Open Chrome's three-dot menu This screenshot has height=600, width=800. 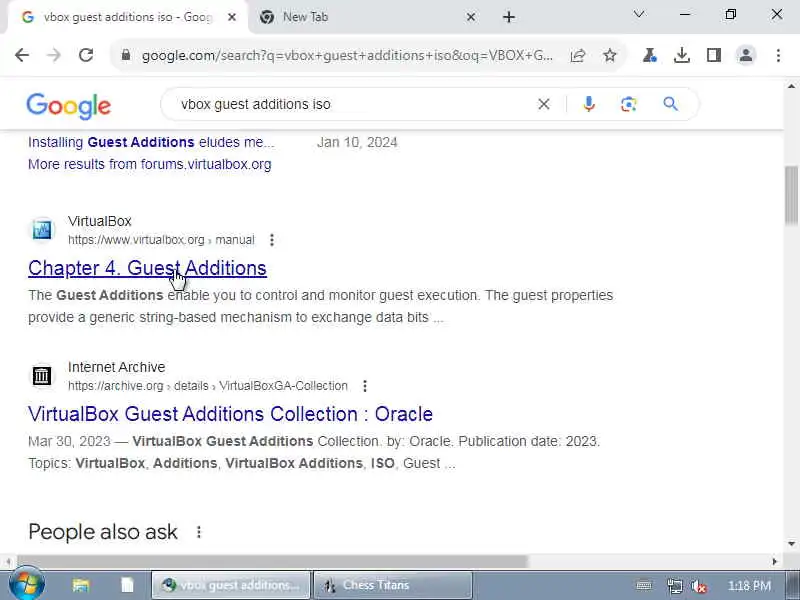tap(778, 55)
